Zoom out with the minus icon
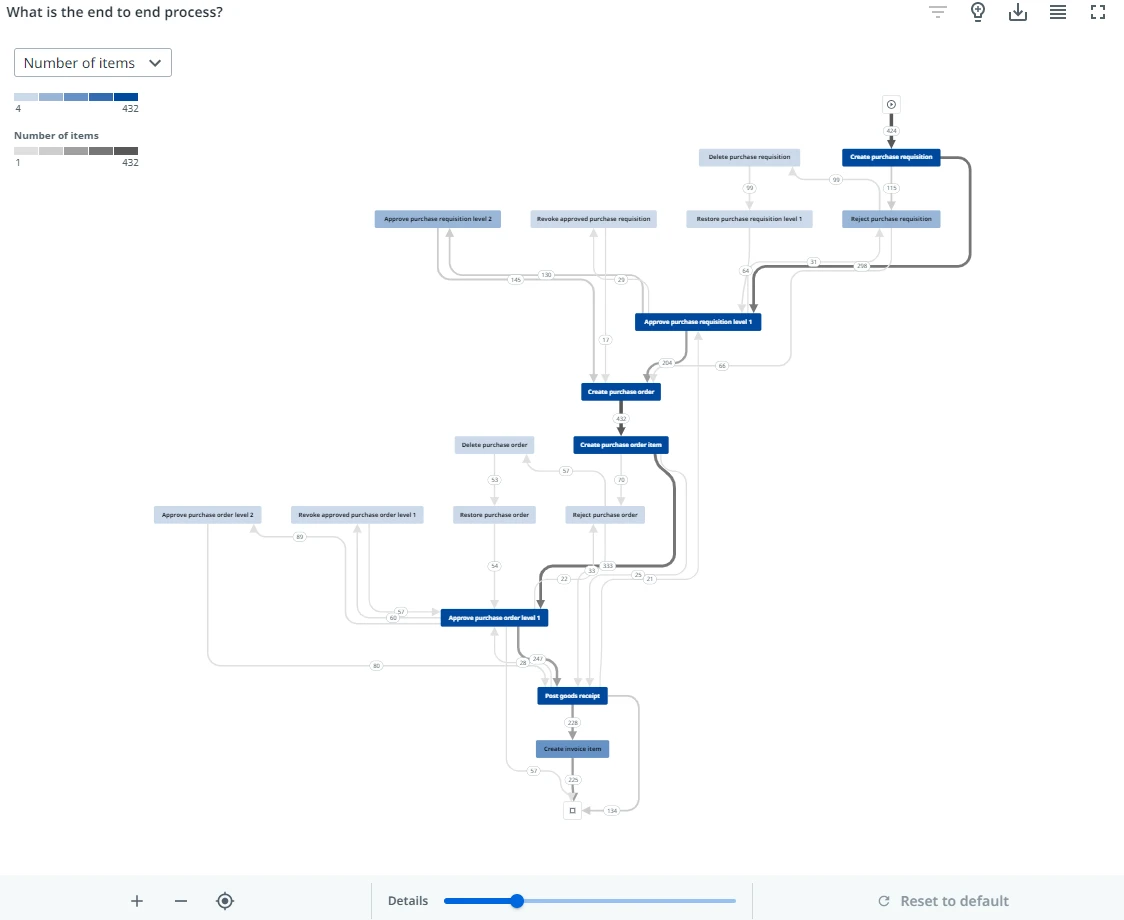1124x920 pixels. point(181,901)
